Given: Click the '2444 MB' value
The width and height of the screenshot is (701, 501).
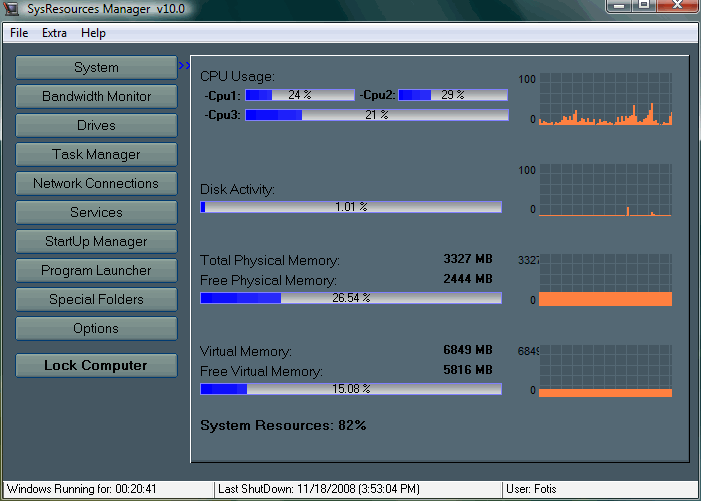Looking at the screenshot, I should [468, 279].
